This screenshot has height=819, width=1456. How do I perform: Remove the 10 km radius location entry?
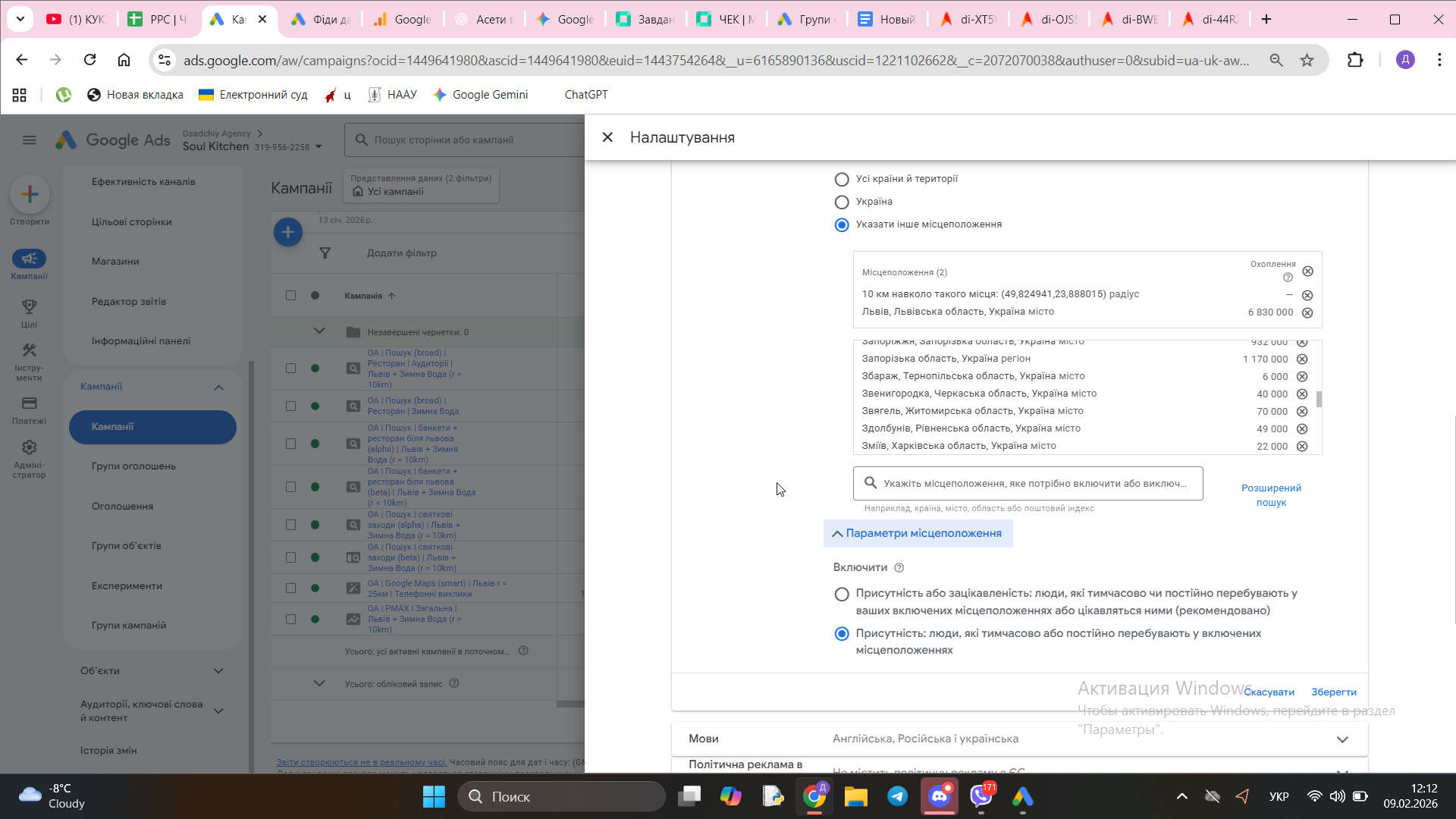pos(1307,295)
